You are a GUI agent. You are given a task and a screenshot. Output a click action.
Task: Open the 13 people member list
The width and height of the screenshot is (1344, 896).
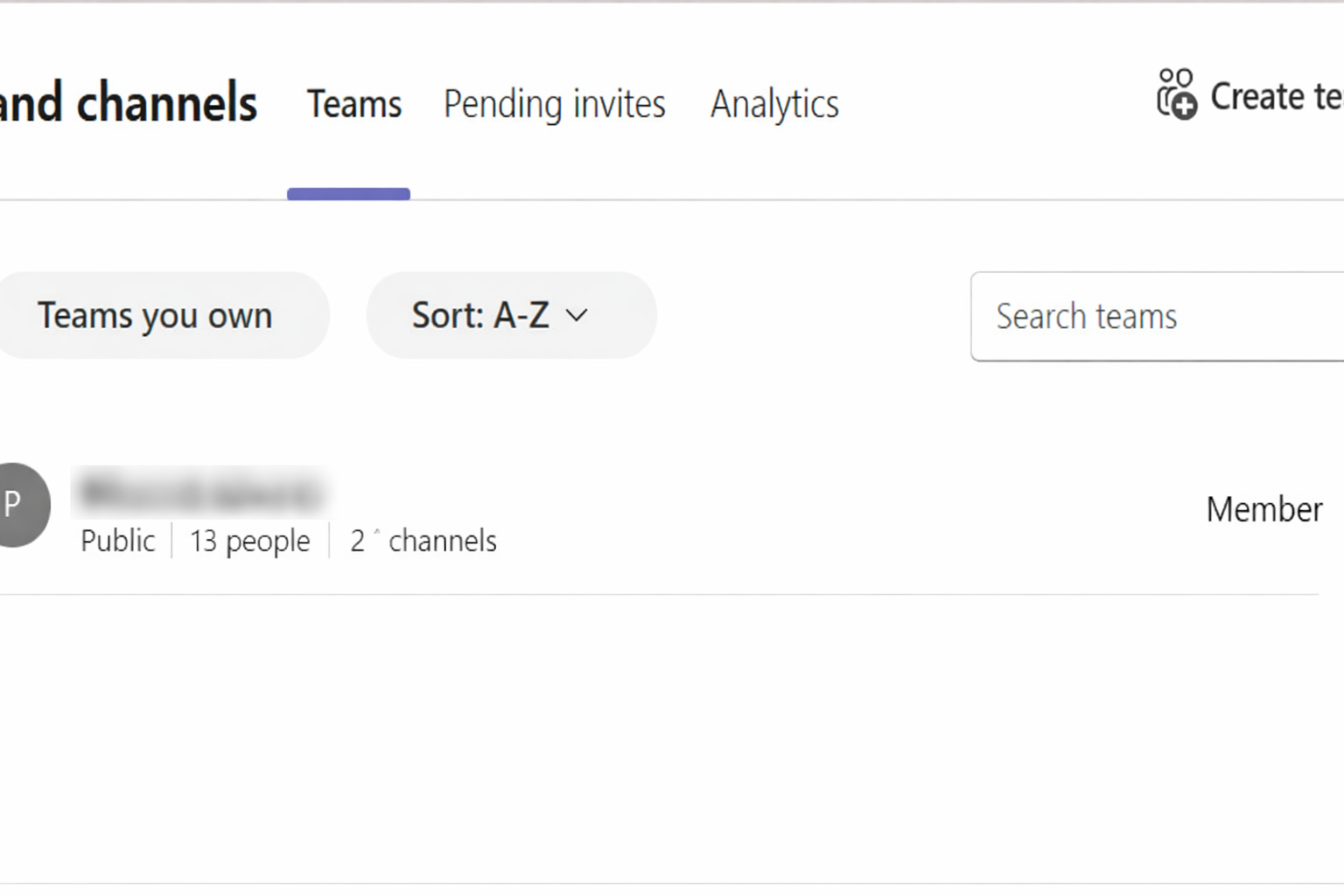(x=249, y=541)
